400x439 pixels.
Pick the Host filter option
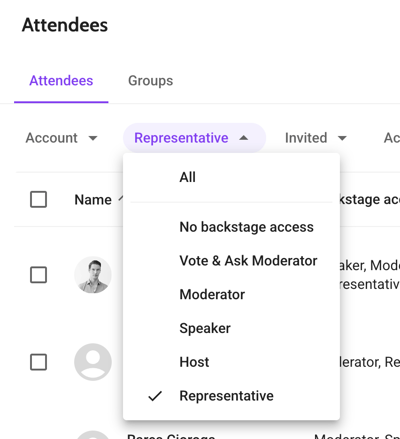(x=231, y=362)
